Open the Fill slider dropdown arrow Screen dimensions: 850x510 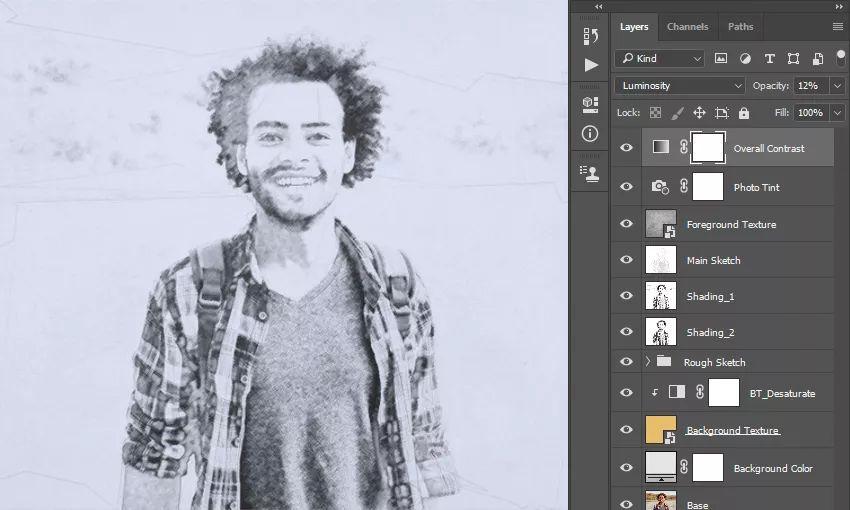pyautogui.click(x=838, y=113)
